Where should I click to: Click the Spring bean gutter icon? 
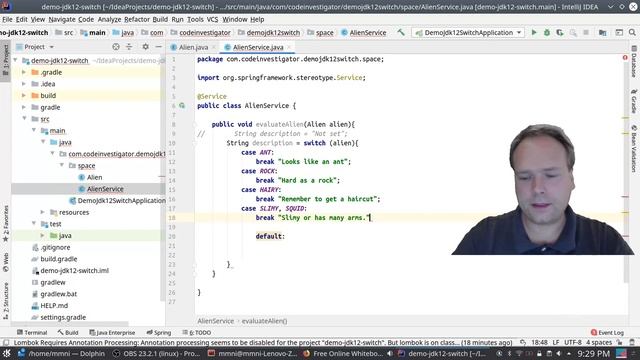(x=182, y=106)
